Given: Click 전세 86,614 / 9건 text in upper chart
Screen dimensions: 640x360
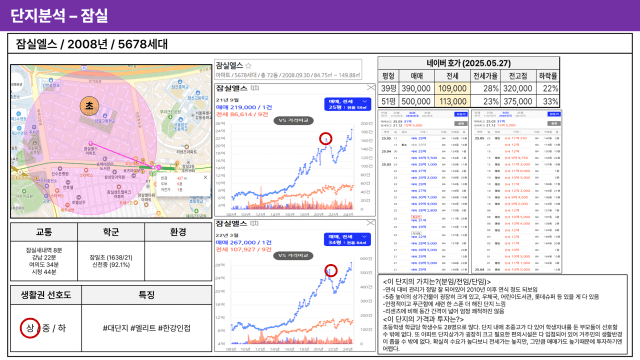Looking at the screenshot, I should tap(242, 114).
